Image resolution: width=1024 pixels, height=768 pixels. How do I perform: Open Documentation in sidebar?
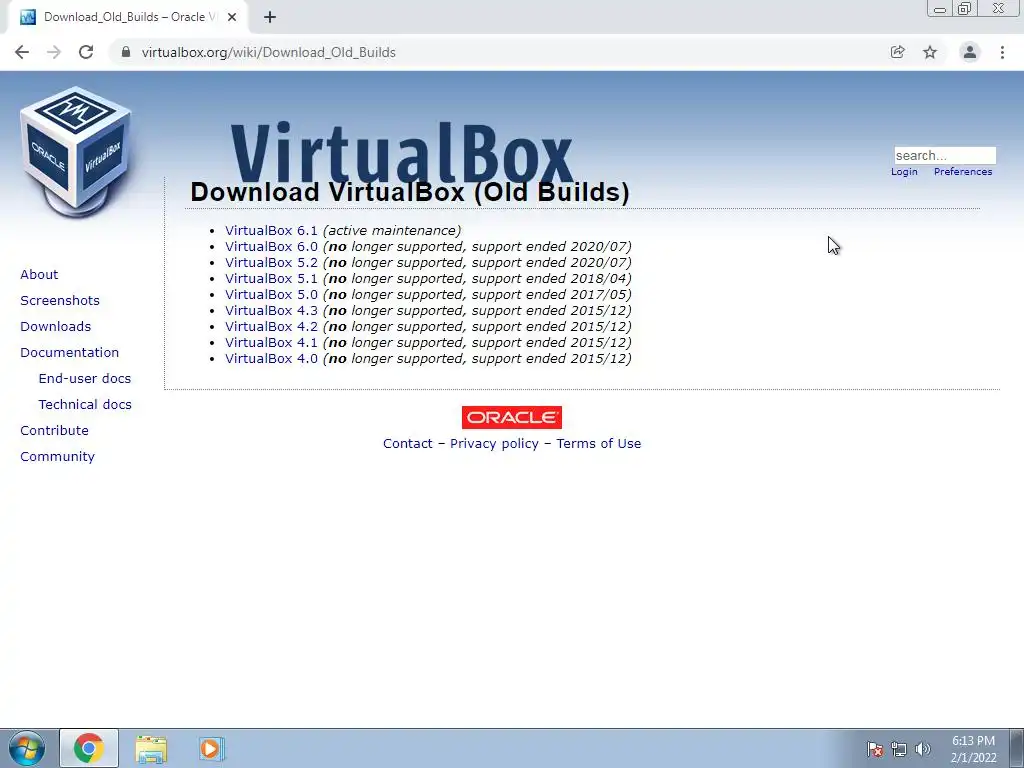(69, 353)
